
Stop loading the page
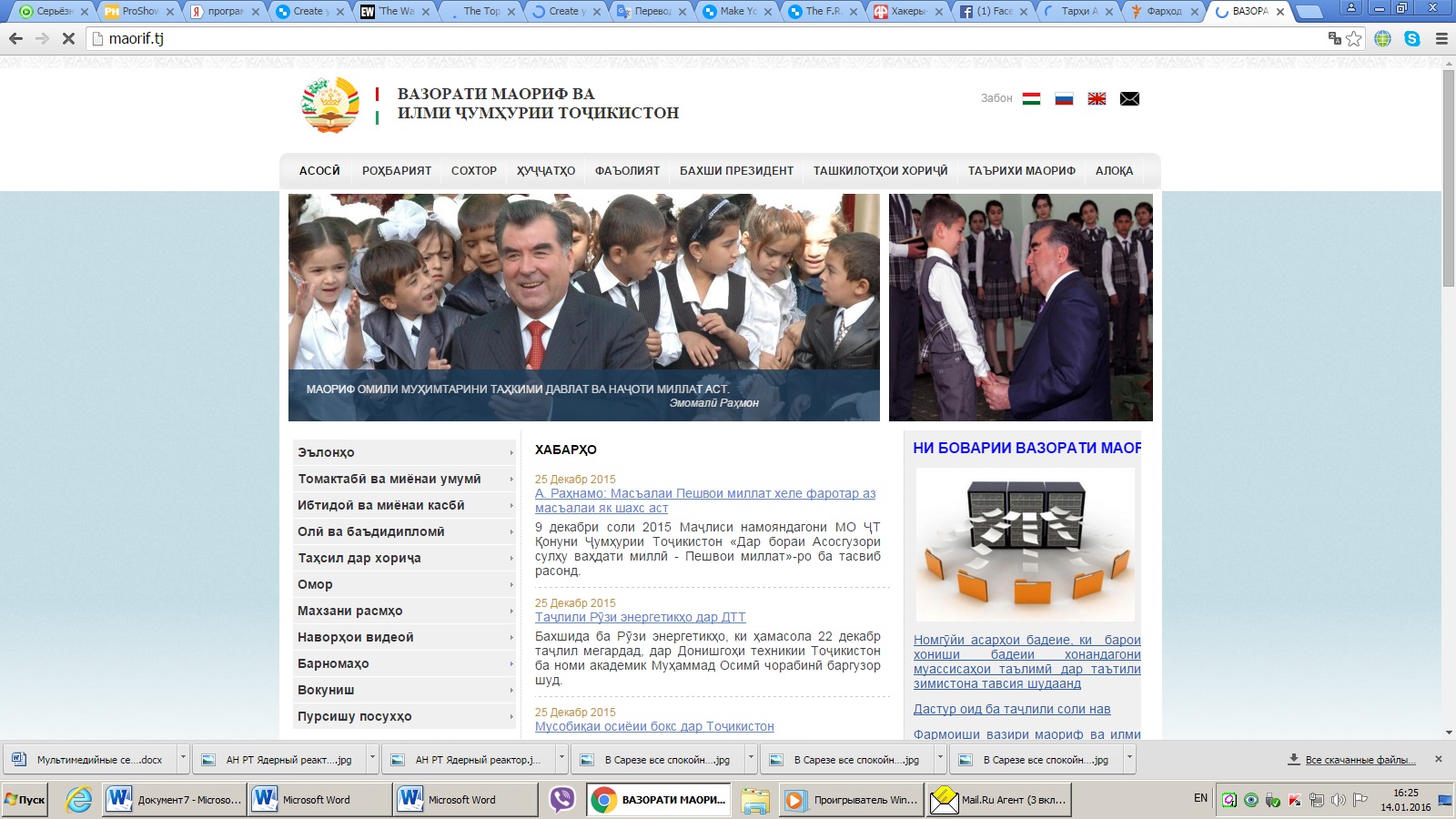point(68,38)
